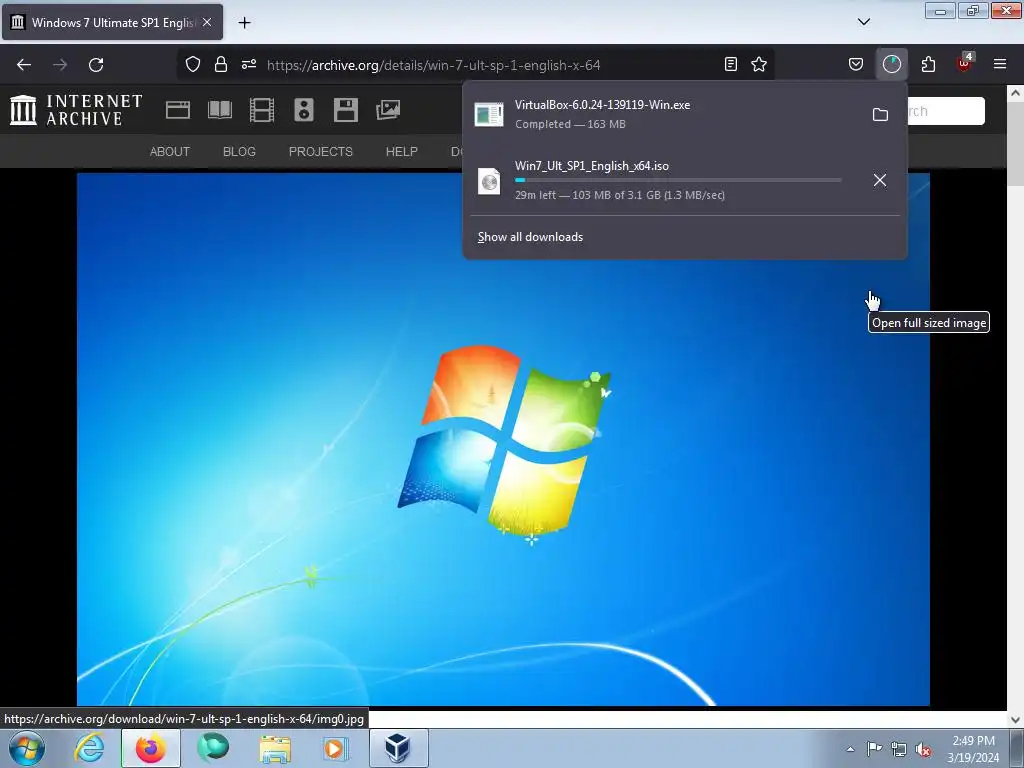The height and width of the screenshot is (768, 1024).
Task: Open the tracking protection shield icon
Action: [x=193, y=64]
